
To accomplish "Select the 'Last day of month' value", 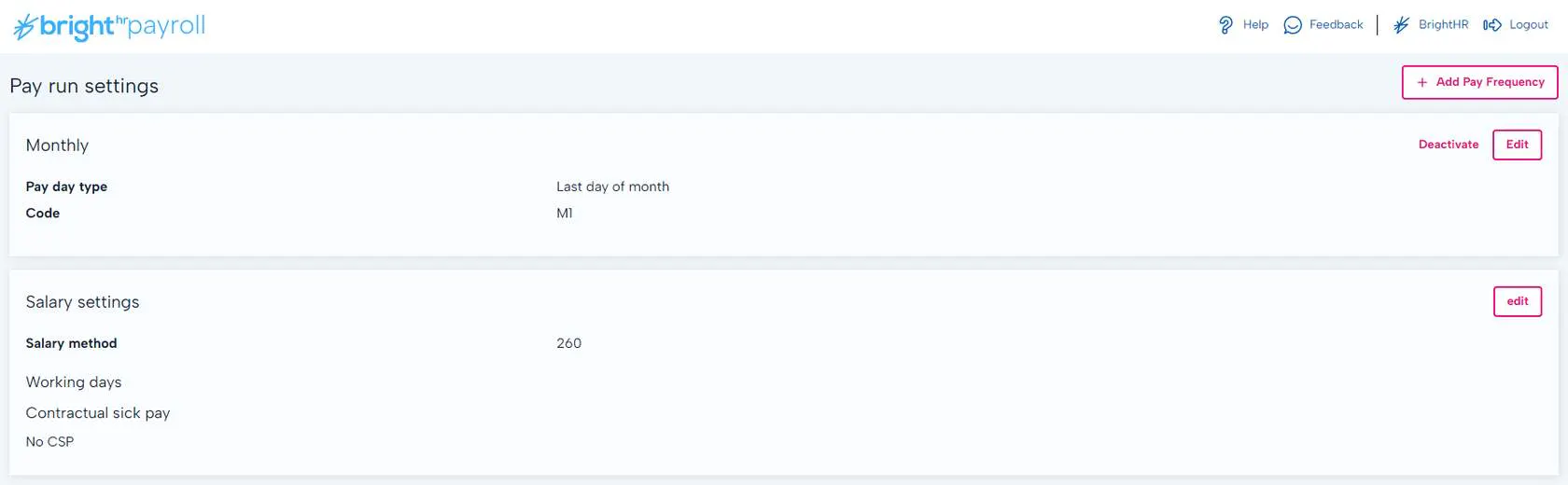I will click(612, 187).
